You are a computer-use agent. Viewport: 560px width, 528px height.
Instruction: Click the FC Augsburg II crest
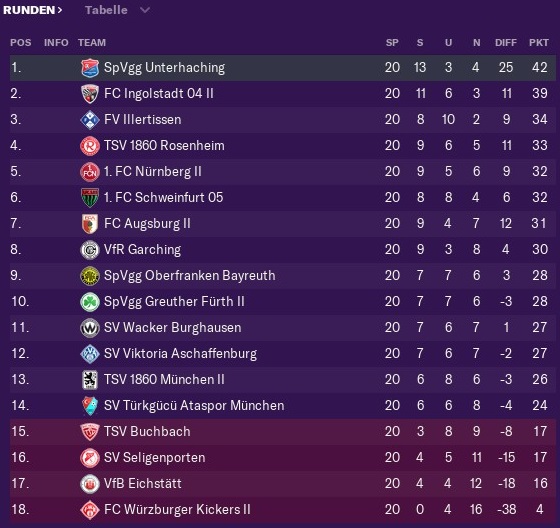coord(90,224)
